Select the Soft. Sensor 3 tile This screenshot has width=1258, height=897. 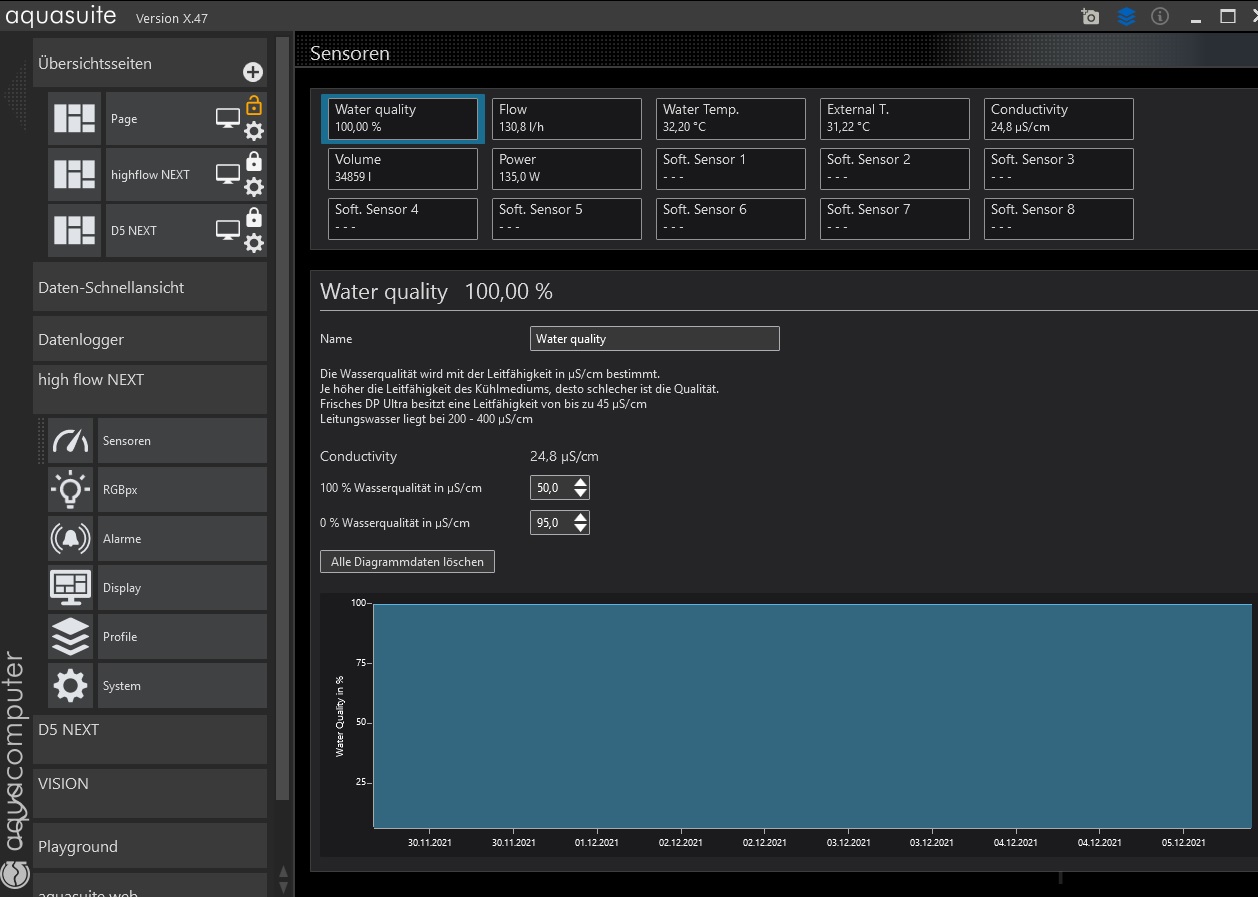(1059, 169)
